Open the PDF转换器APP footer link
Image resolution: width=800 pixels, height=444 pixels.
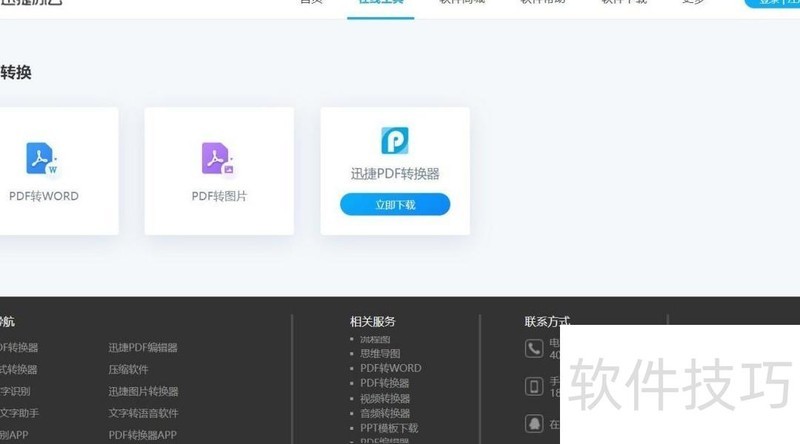(143, 435)
